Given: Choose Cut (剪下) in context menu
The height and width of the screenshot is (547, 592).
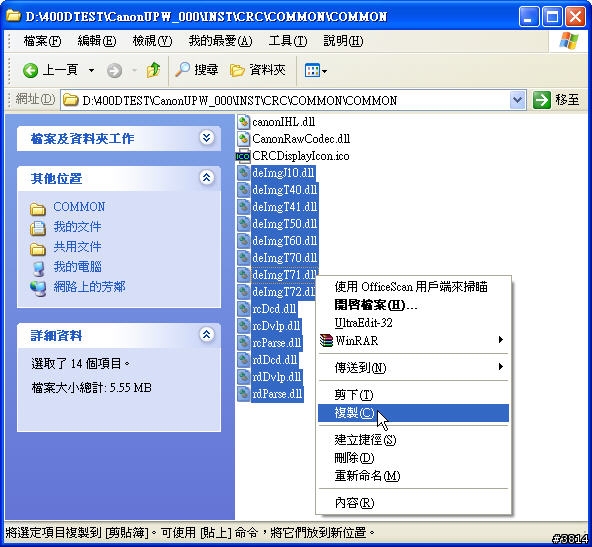Looking at the screenshot, I should point(413,395).
